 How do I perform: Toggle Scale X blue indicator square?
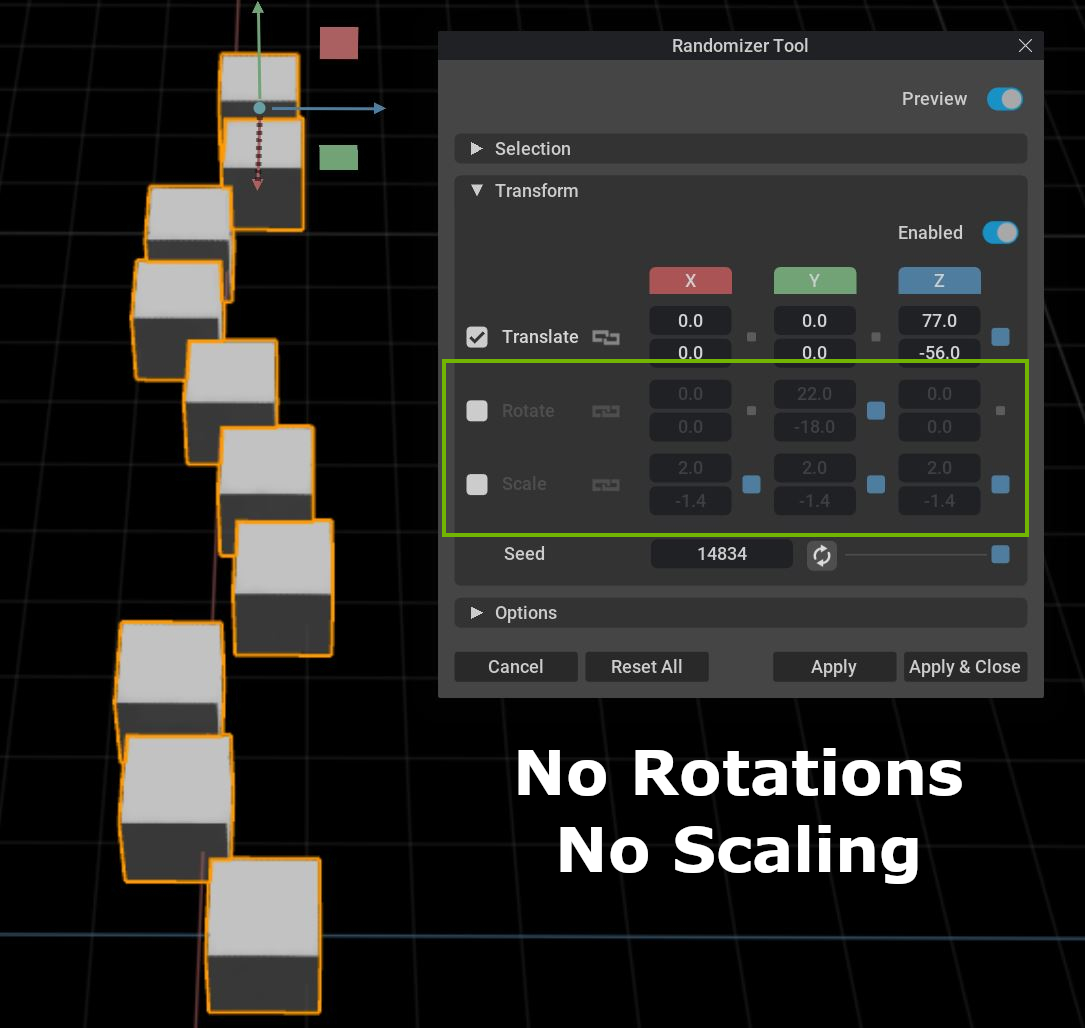[751, 484]
